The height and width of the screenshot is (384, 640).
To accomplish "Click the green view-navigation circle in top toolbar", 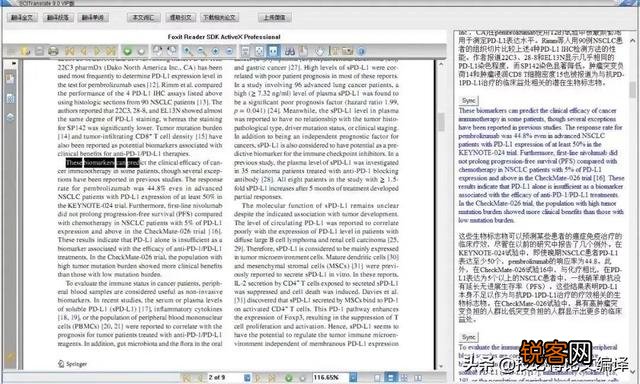I will click(127, 51).
